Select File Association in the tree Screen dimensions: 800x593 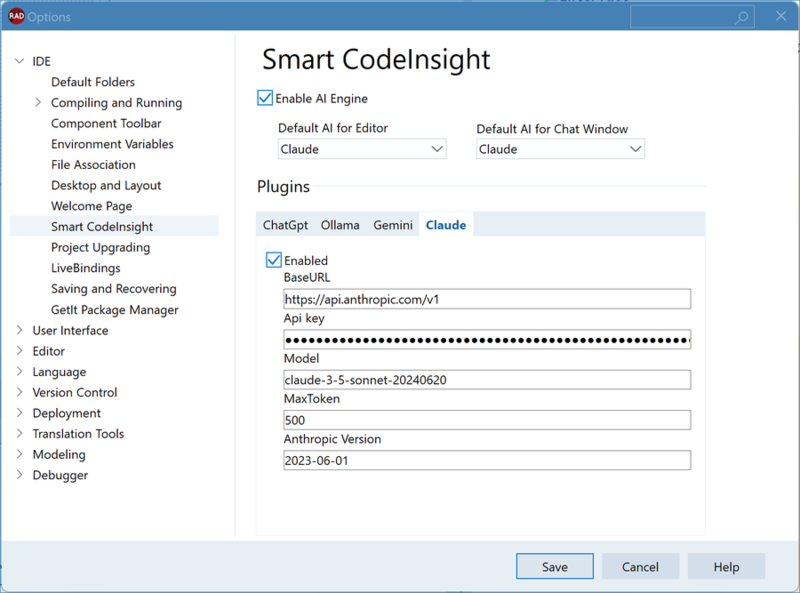tap(93, 165)
